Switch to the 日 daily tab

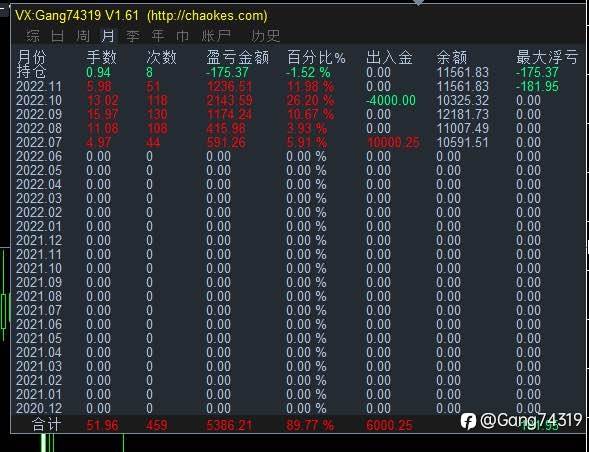[x=57, y=36]
